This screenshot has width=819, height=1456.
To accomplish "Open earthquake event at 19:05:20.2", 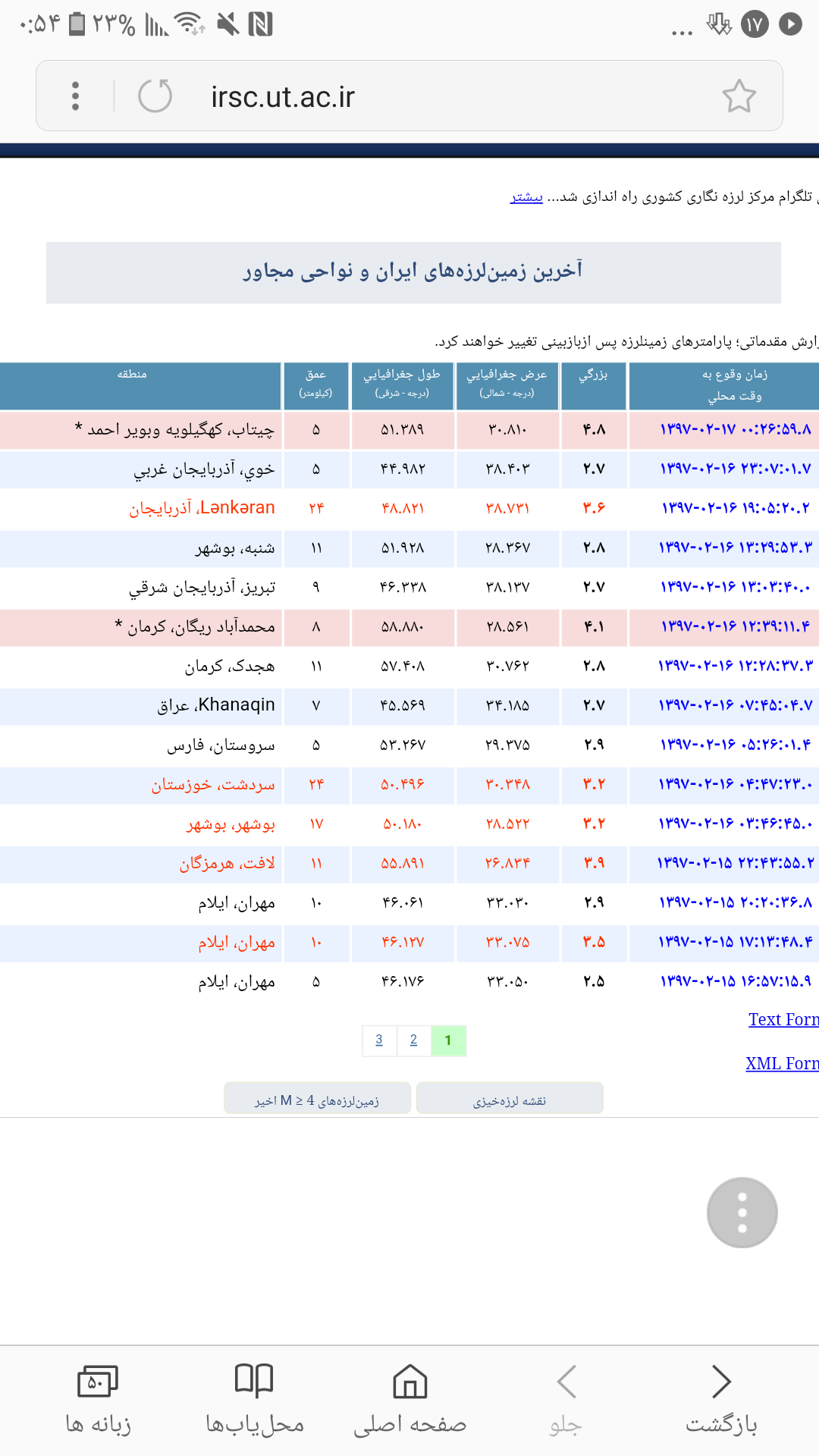I will tap(736, 507).
